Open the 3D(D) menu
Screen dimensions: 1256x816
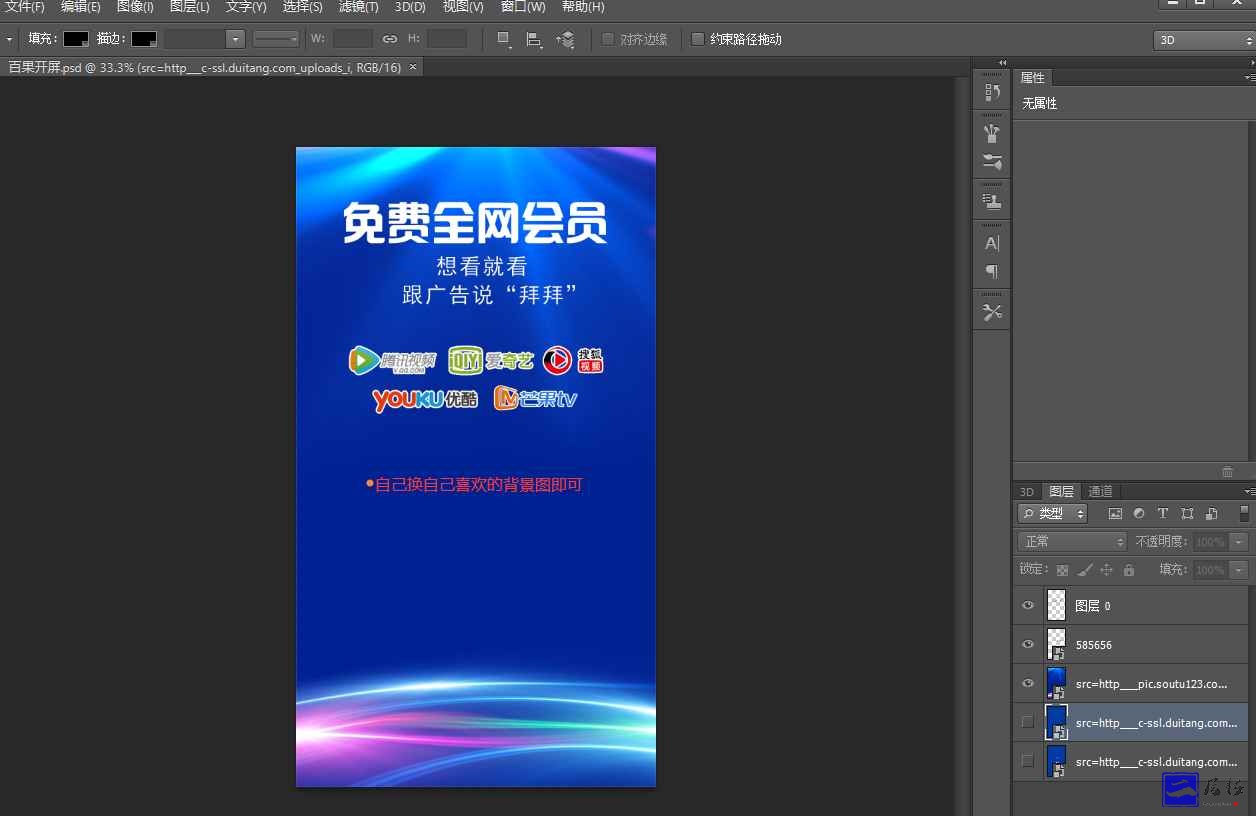pos(410,7)
